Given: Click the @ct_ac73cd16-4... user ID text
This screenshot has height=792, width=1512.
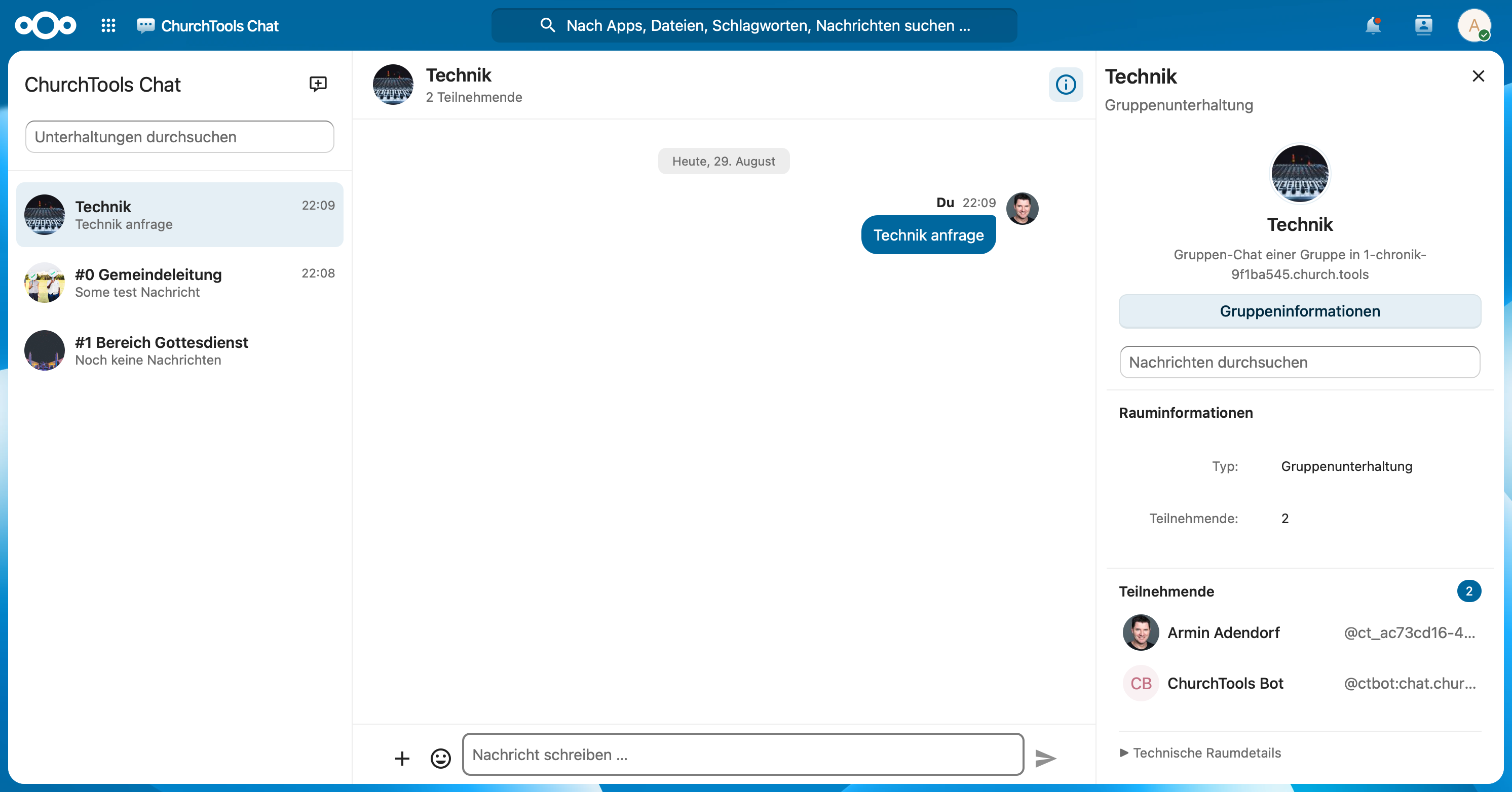Looking at the screenshot, I should [x=1409, y=632].
